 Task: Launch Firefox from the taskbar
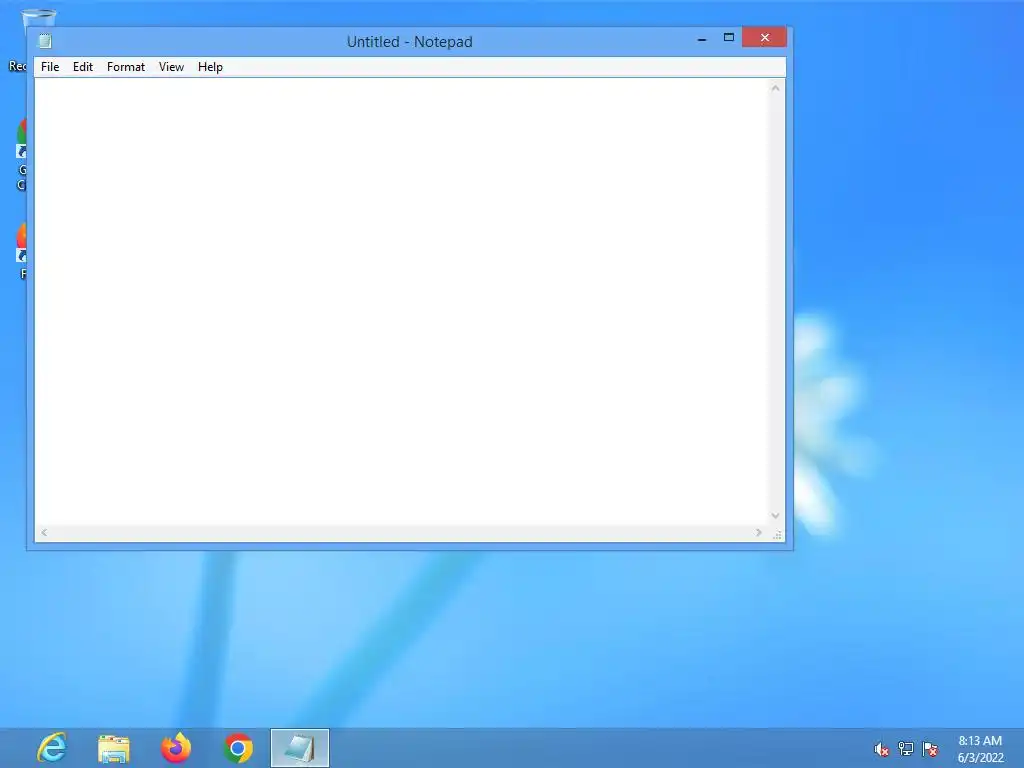point(176,748)
